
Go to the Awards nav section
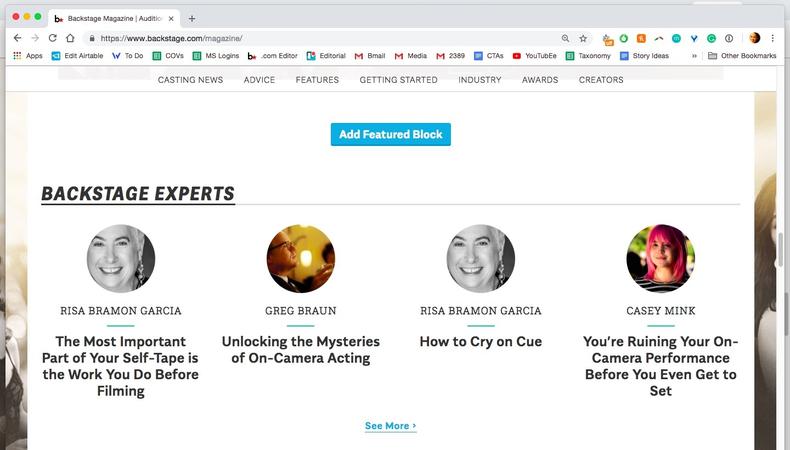tap(540, 80)
